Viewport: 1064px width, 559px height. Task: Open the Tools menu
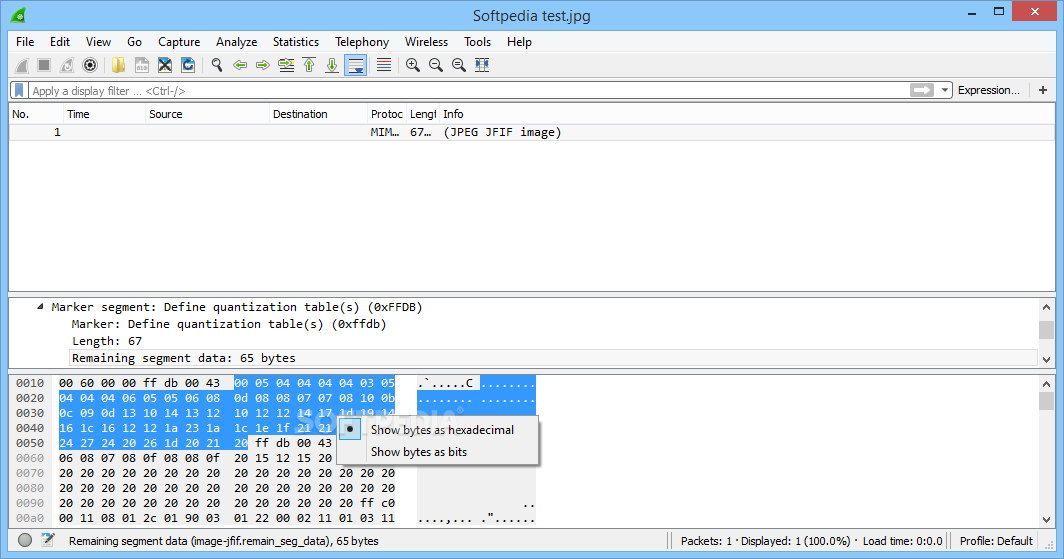(x=477, y=42)
